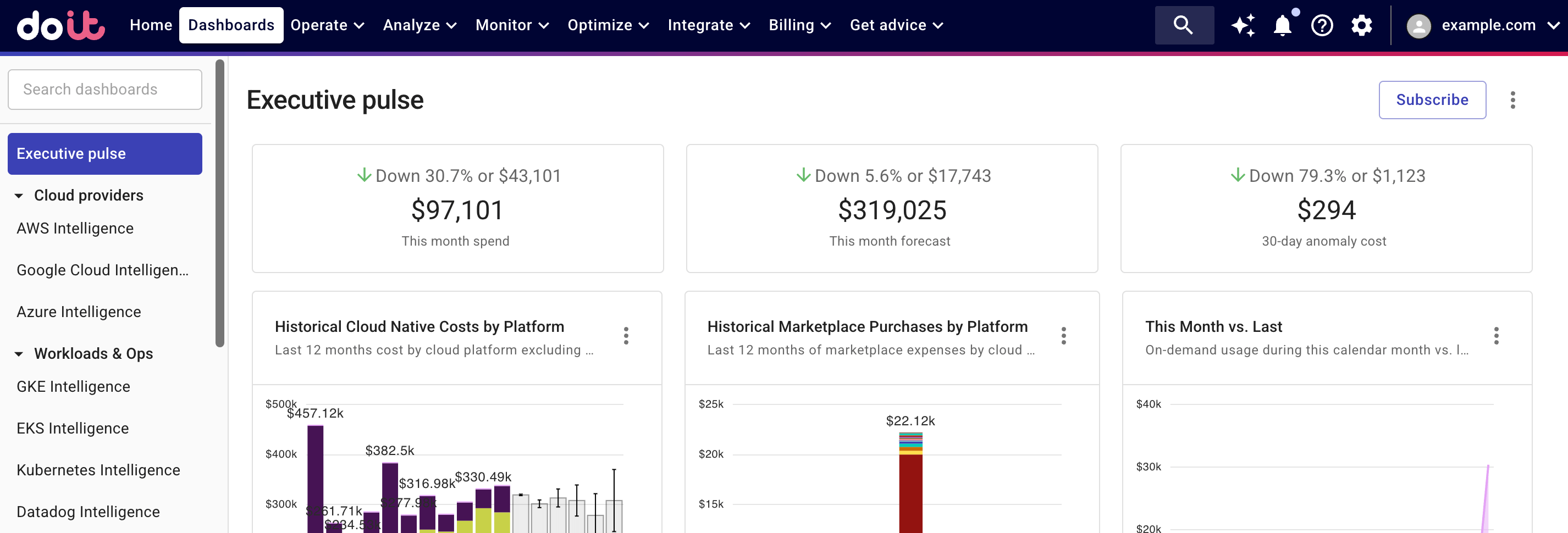
Task: Open options menu for Historical Cloud Native Costs
Action: pyautogui.click(x=626, y=335)
